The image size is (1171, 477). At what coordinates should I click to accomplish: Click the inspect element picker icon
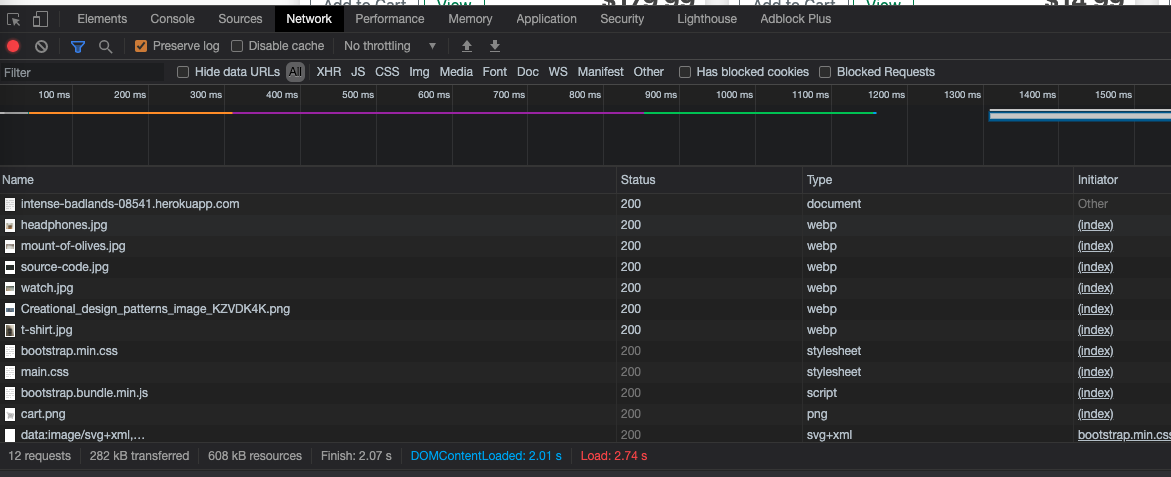[14, 19]
